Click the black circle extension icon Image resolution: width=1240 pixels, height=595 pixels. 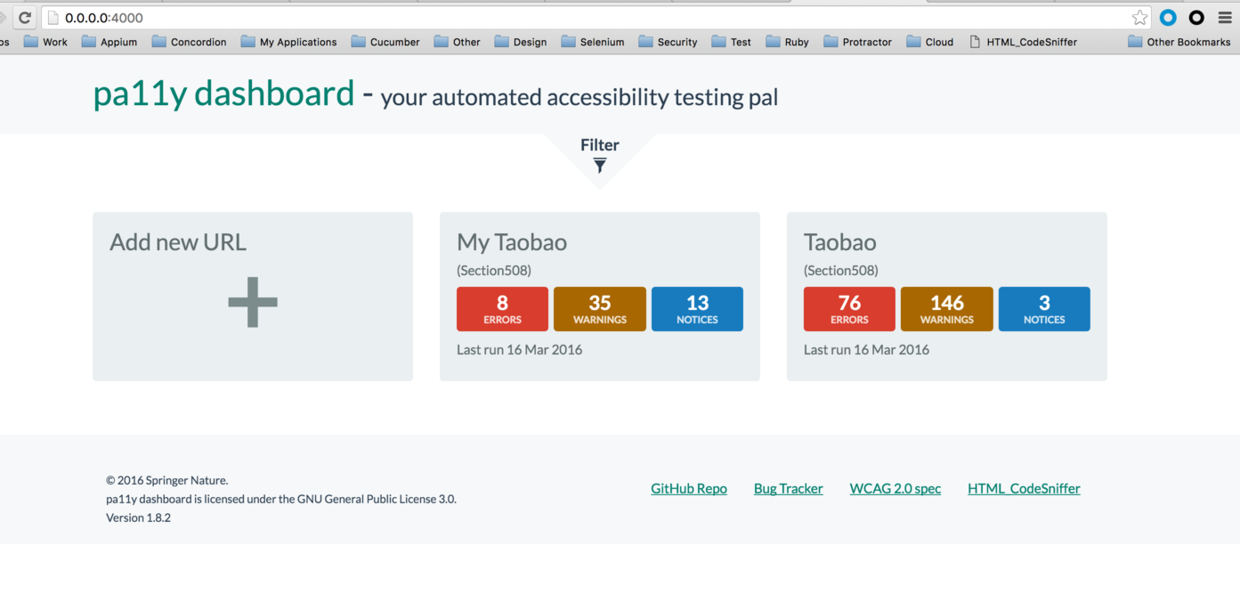coord(1196,18)
